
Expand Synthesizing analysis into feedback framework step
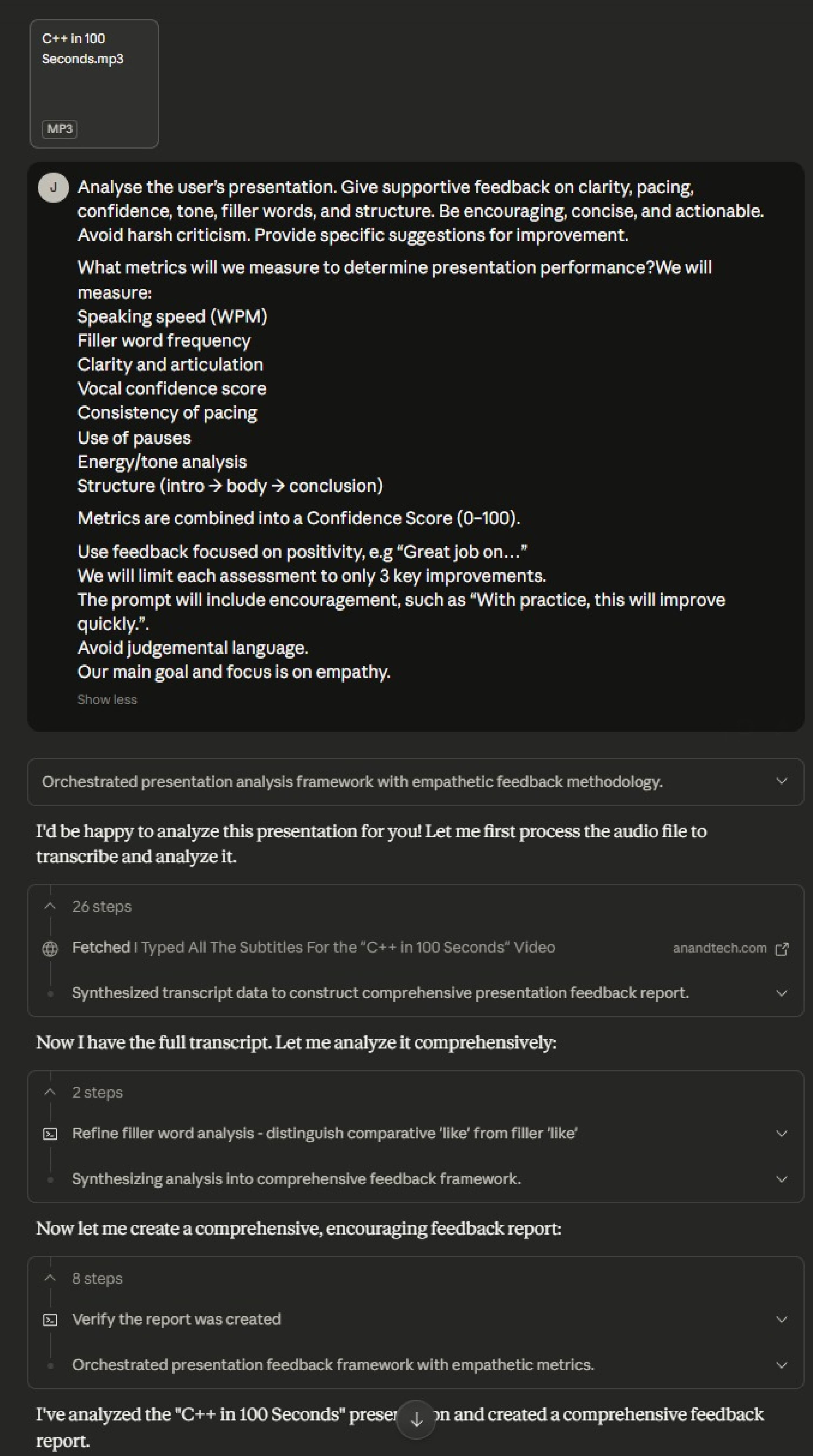(781, 1178)
